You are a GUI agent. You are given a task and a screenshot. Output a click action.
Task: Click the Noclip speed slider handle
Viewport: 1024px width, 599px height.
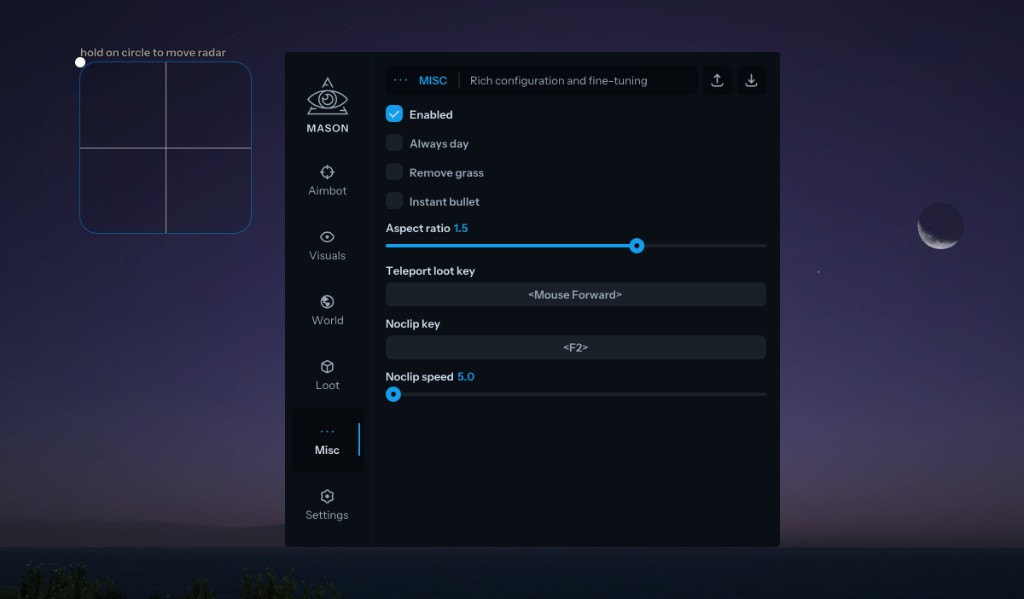click(x=394, y=394)
